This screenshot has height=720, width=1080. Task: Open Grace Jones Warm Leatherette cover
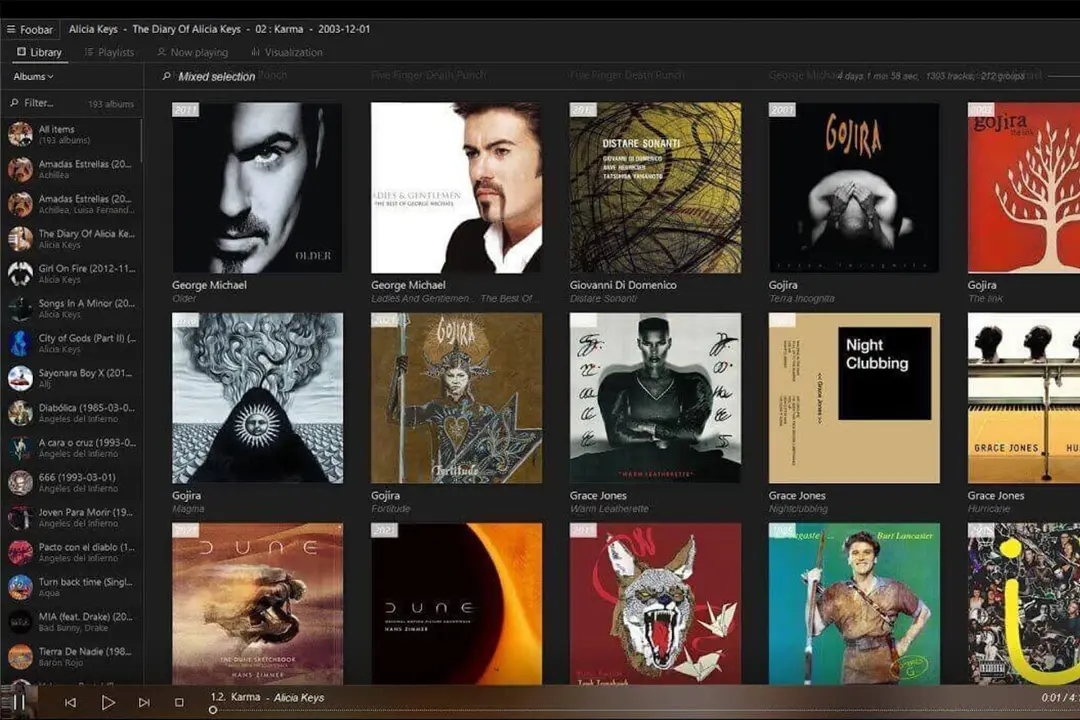pos(655,398)
